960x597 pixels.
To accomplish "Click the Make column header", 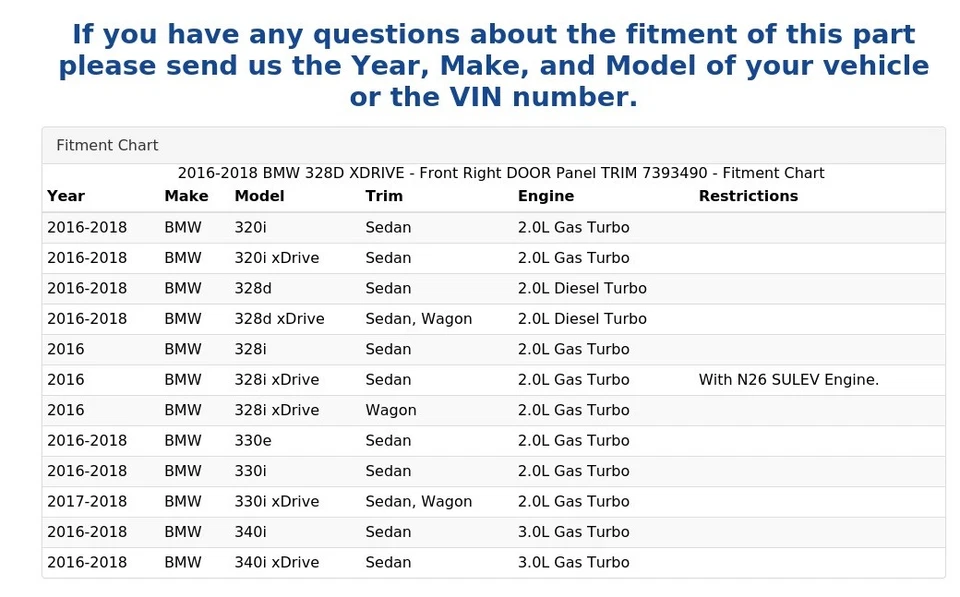I will [x=186, y=196].
